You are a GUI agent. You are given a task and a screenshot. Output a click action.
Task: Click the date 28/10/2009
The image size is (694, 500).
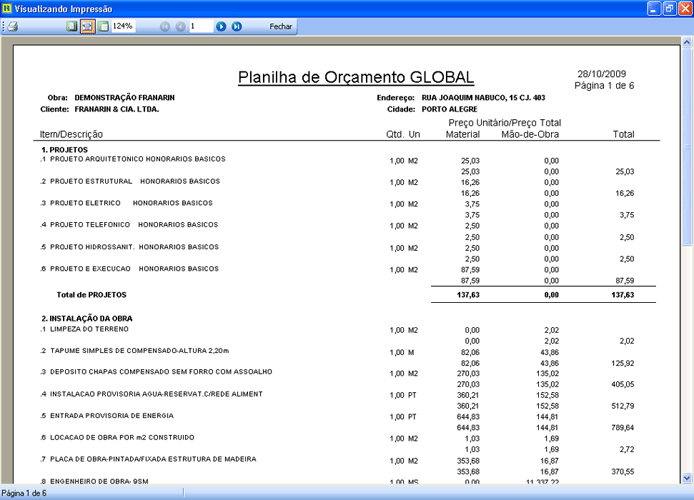point(601,74)
